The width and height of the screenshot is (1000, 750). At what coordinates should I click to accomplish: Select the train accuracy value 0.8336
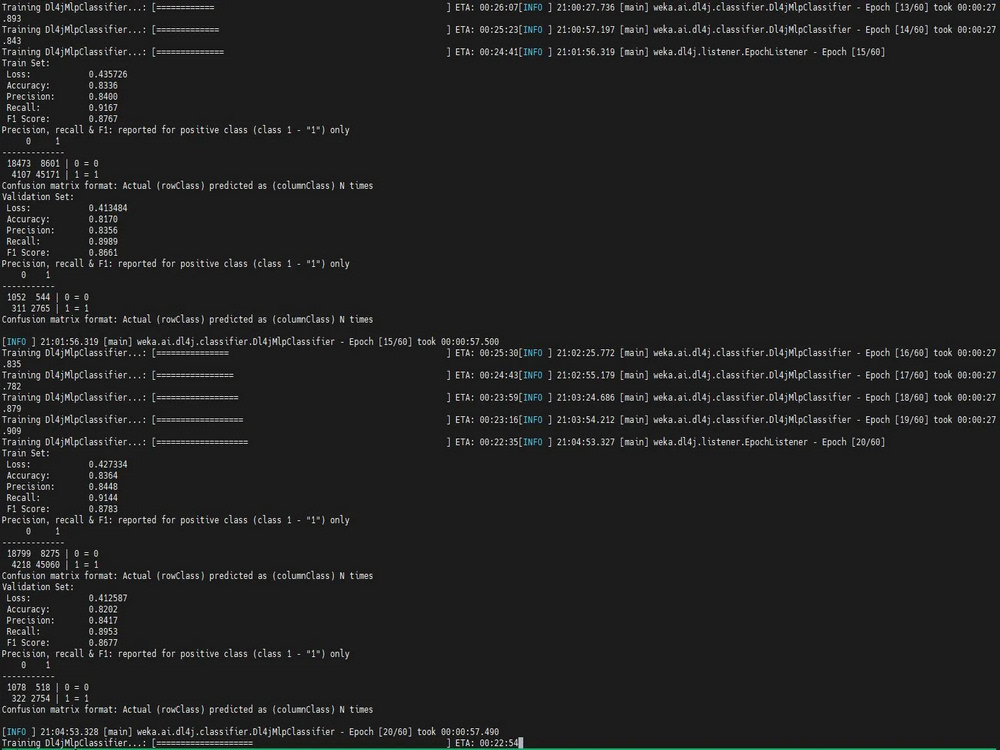point(103,85)
